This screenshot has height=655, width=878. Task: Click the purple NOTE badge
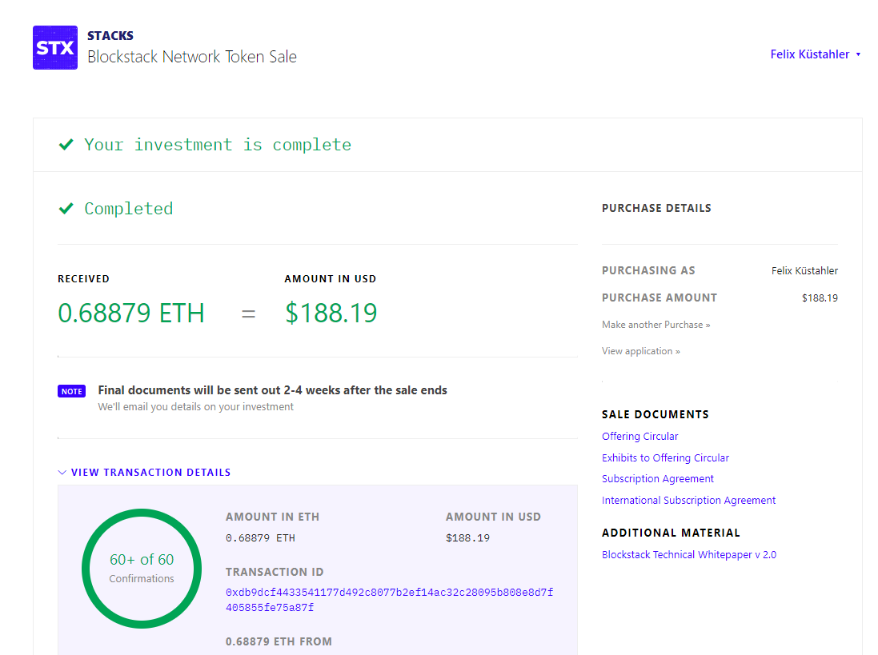[x=72, y=391]
